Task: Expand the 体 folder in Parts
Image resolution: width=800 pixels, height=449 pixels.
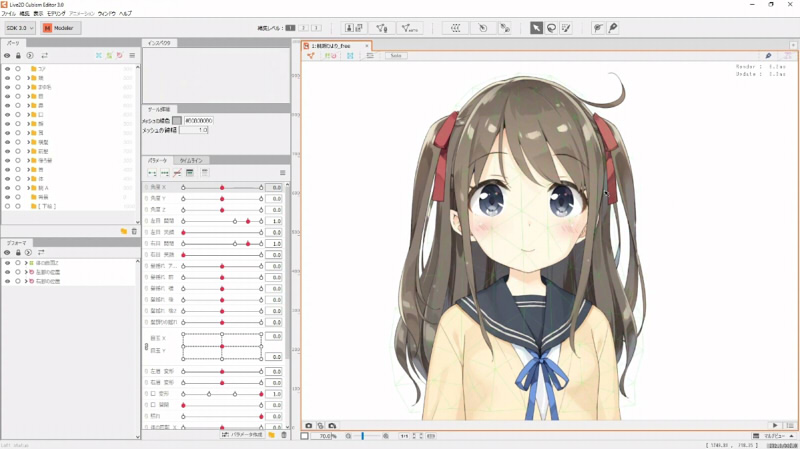Action: pyautogui.click(x=29, y=179)
